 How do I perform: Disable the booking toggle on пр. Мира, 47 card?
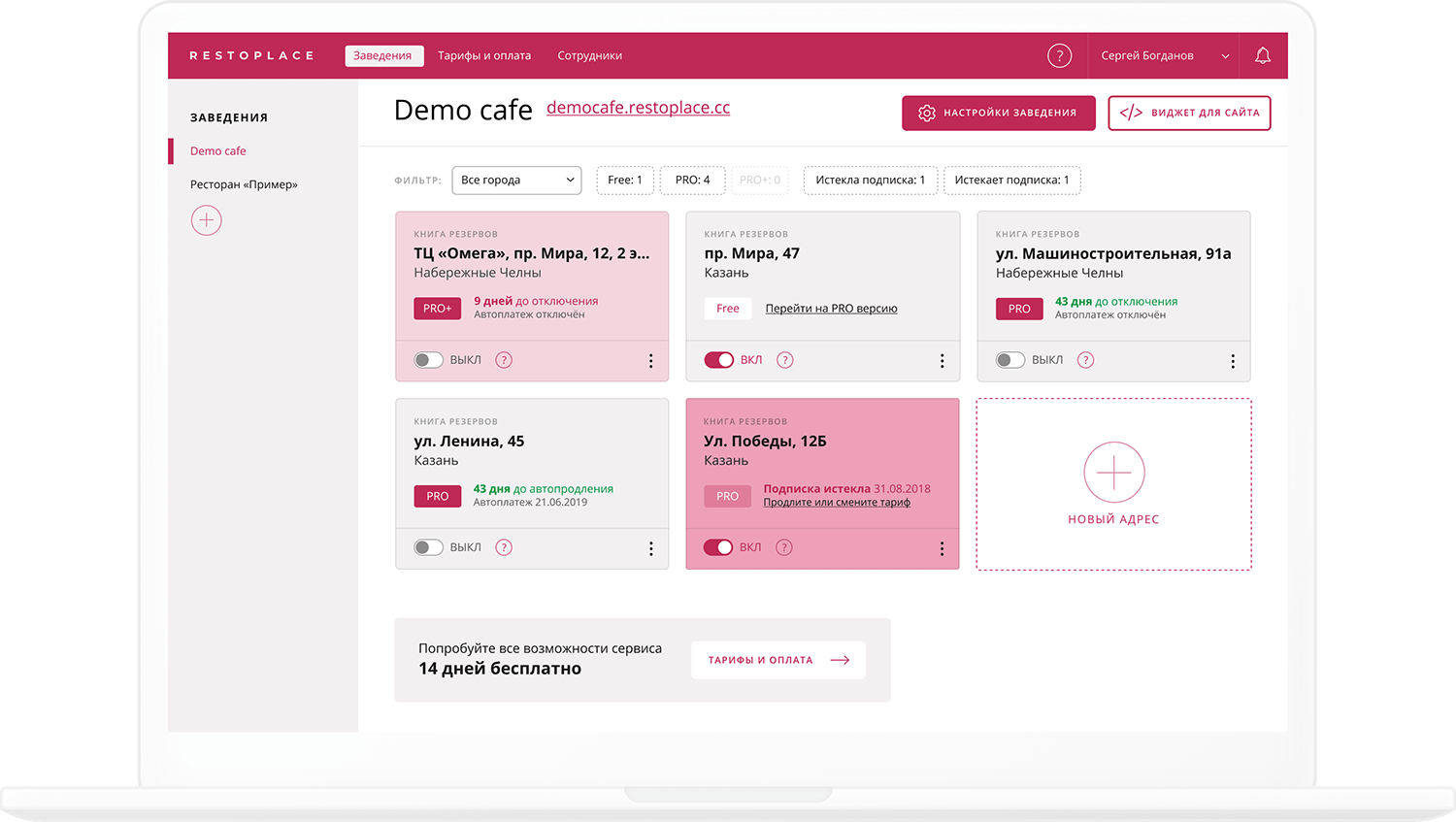point(719,360)
